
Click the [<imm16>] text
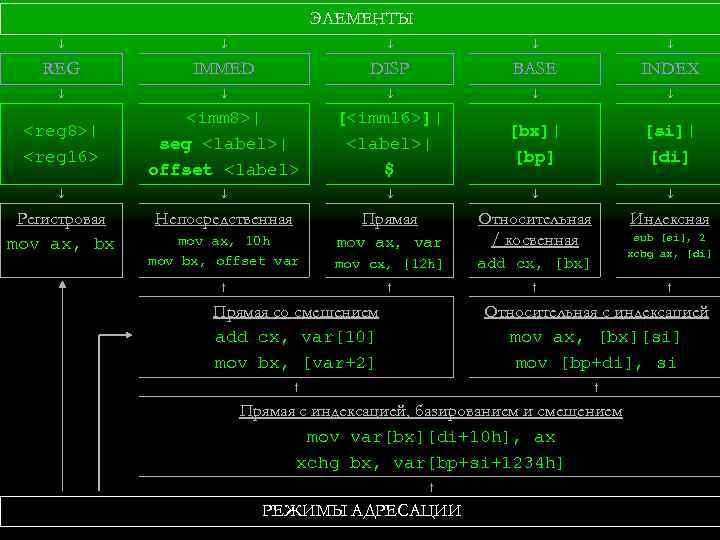coord(385,118)
